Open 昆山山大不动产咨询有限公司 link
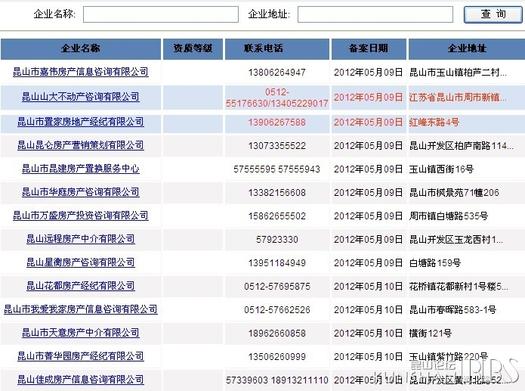Viewport: 525px width, 391px height. pos(81,97)
